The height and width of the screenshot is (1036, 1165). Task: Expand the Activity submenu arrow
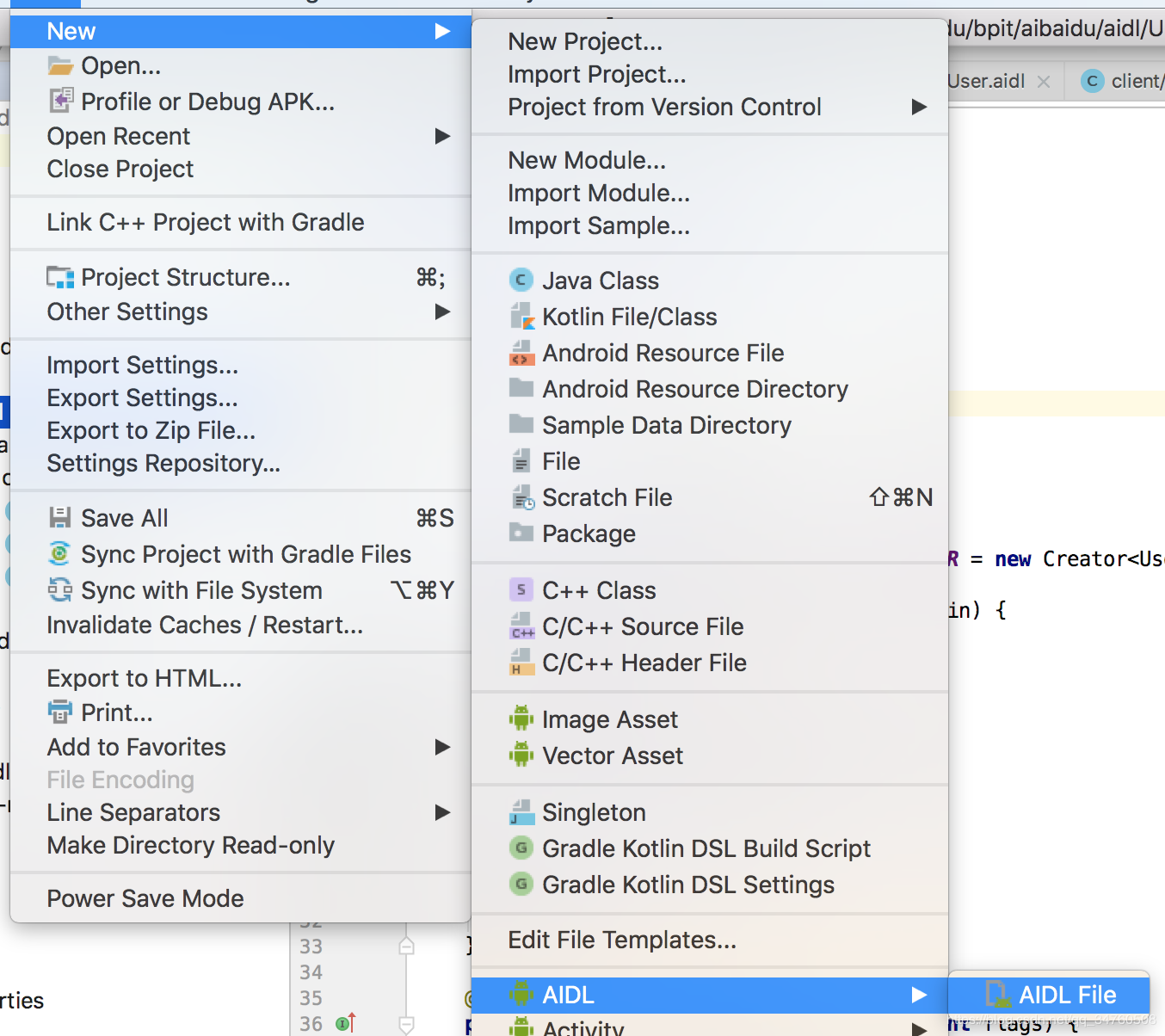pos(920,1028)
